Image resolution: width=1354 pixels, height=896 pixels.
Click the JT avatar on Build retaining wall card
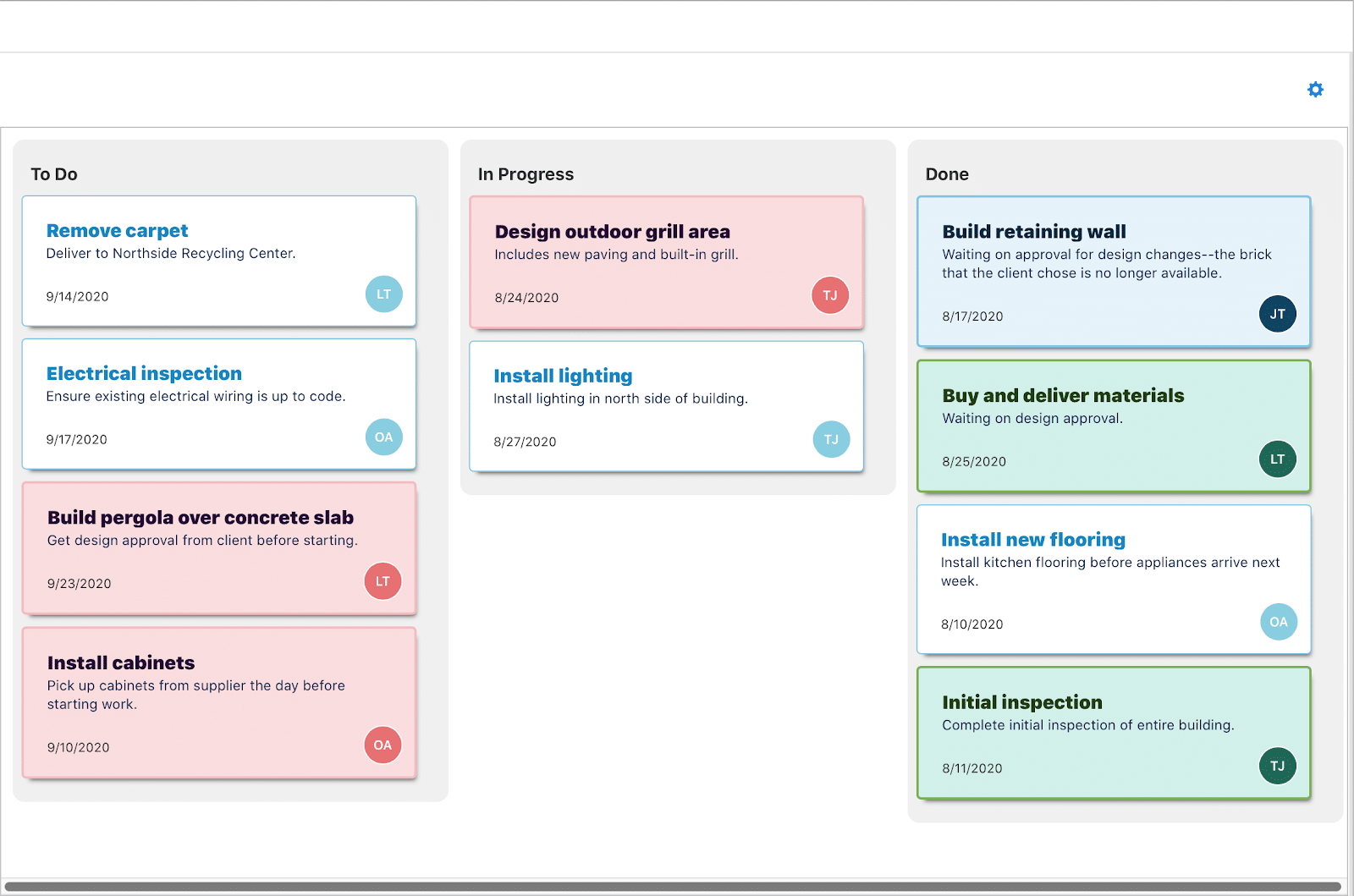coord(1278,313)
